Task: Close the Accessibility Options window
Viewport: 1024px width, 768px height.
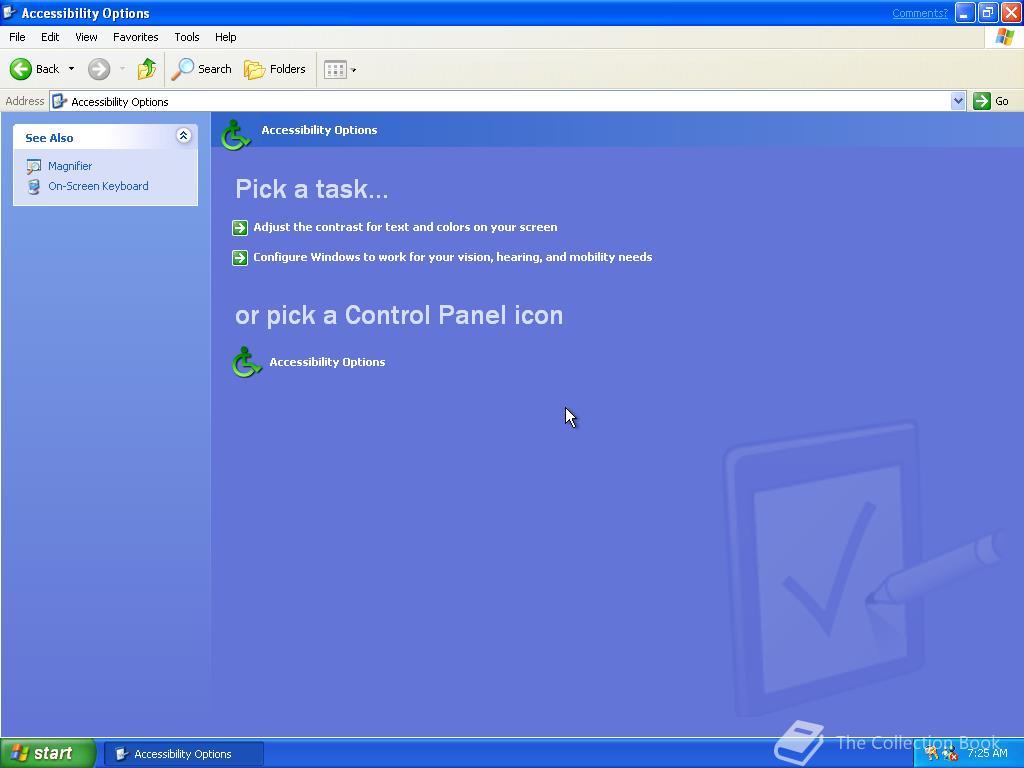Action: [1011, 12]
